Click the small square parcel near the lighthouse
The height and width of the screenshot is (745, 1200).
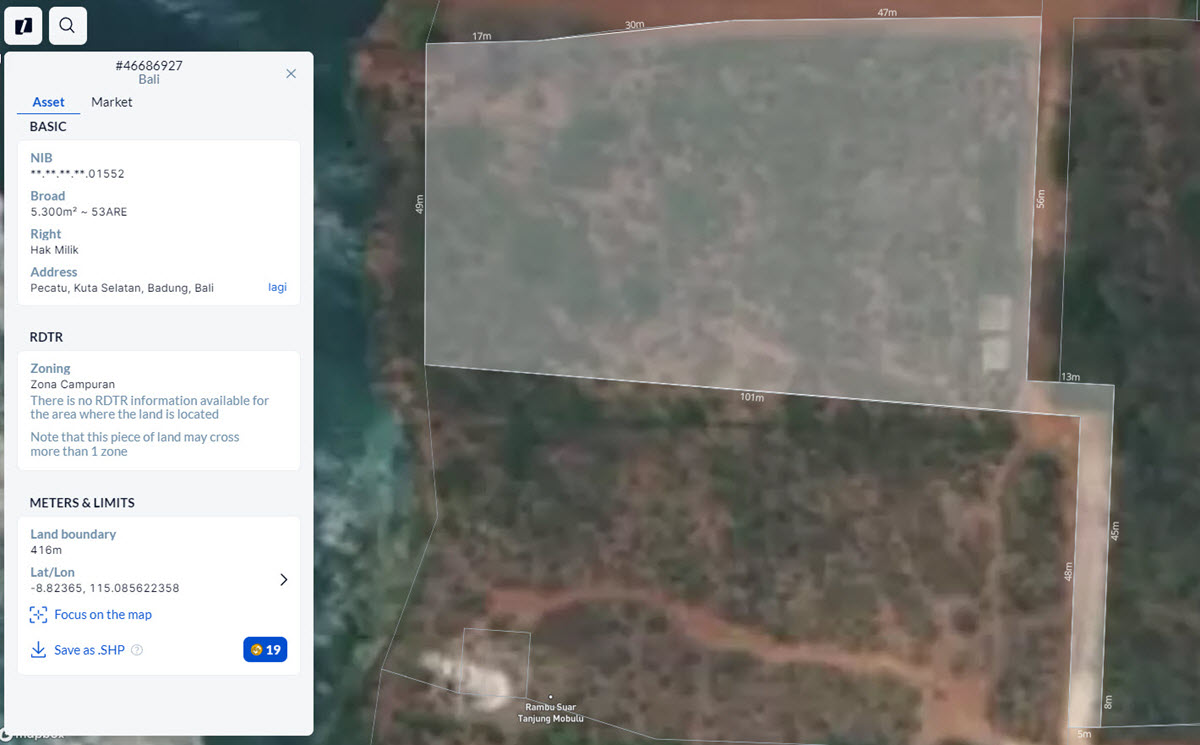point(495,660)
